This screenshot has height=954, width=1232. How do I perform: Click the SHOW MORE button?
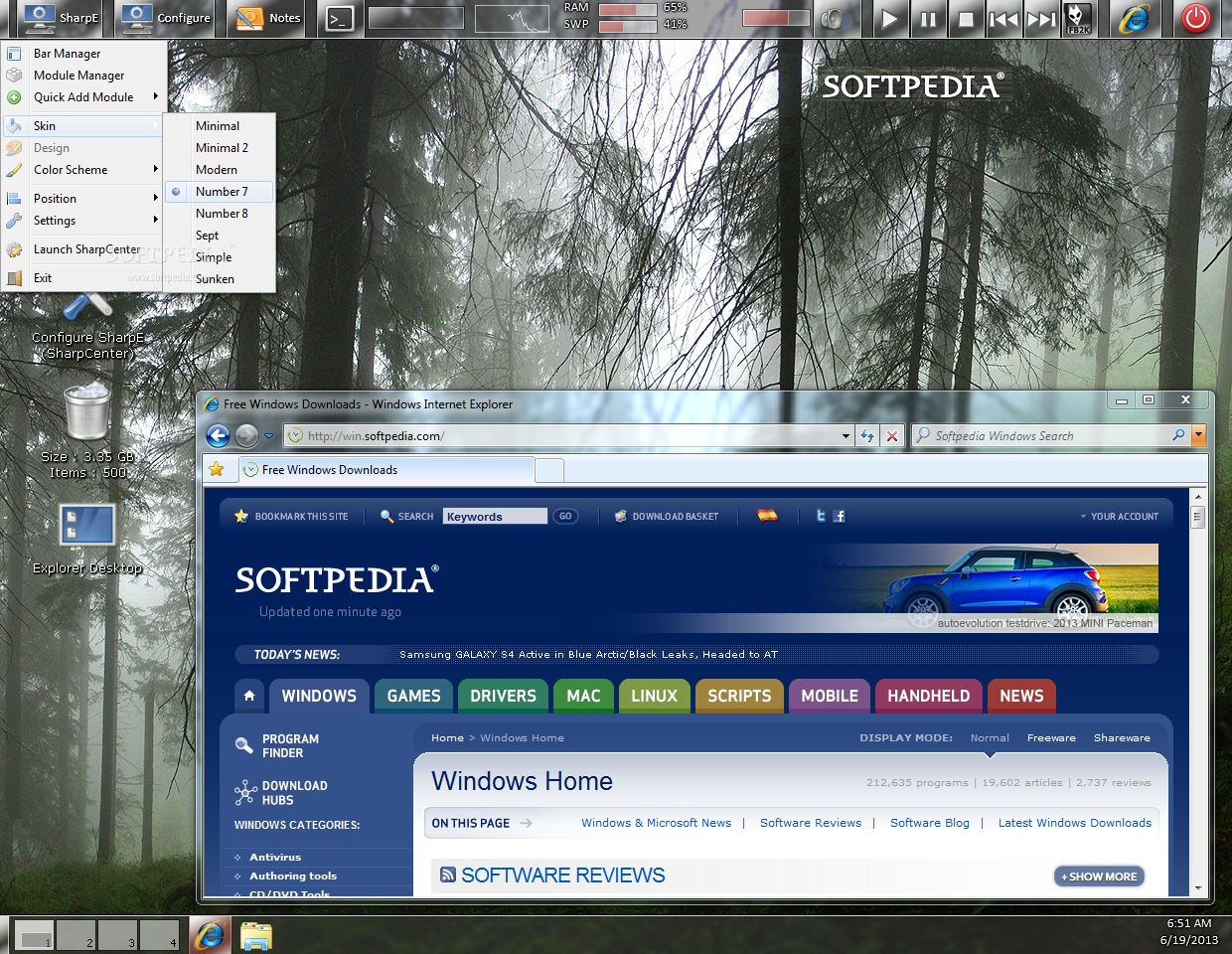click(x=1099, y=876)
